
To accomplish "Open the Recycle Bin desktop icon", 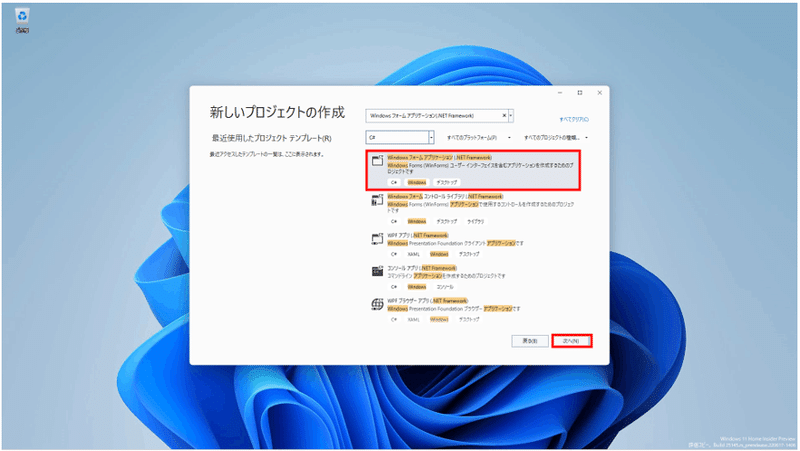I will tap(22, 21).
